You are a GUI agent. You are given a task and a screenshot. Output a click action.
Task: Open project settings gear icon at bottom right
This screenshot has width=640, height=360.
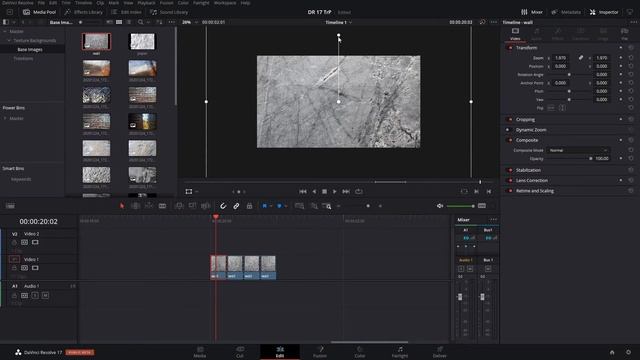tap(628, 352)
